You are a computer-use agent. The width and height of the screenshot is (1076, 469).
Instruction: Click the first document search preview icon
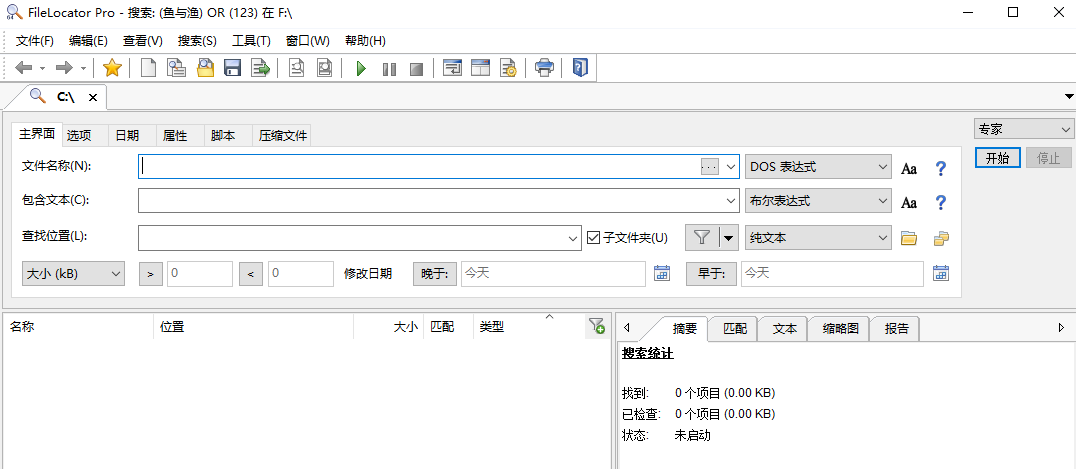pyautogui.click(x=296, y=68)
